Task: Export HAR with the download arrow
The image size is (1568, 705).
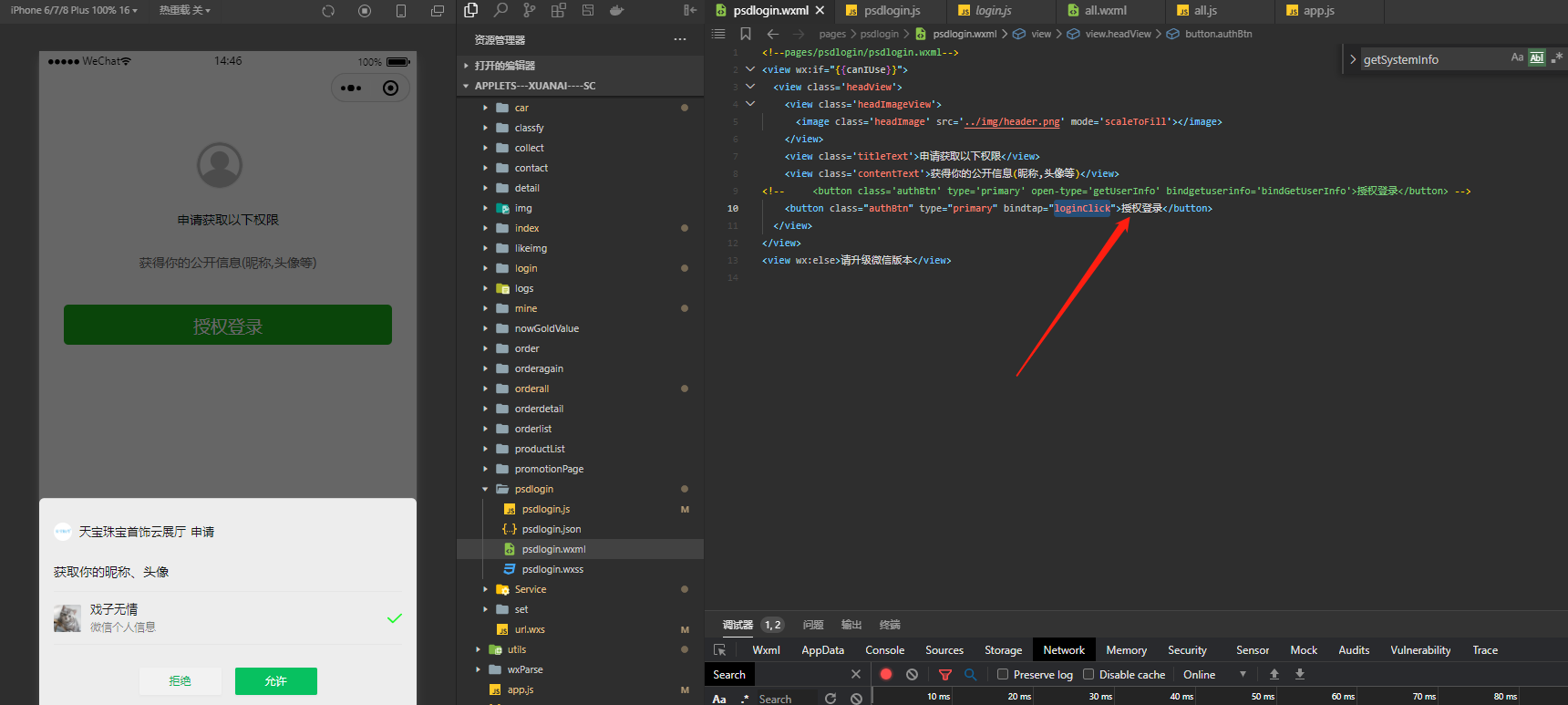Action: tap(1300, 674)
